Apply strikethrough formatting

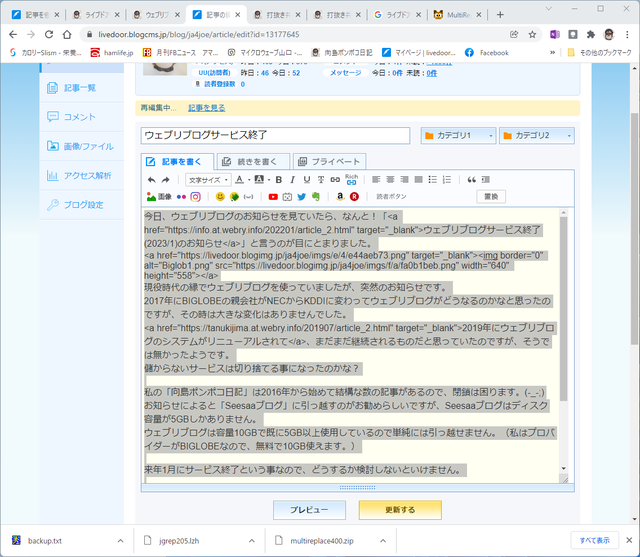coord(321,180)
